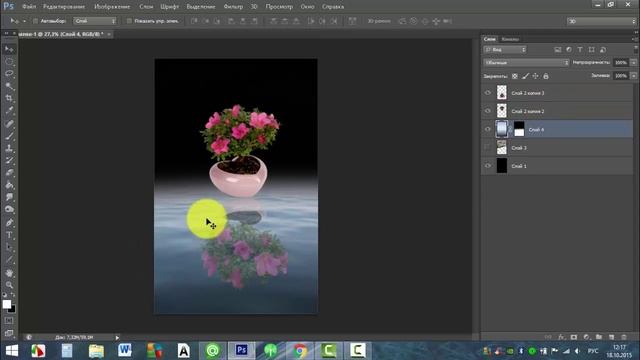Select the Brush tool
Screen dimensions: 640x360
pyautogui.click(x=9, y=136)
